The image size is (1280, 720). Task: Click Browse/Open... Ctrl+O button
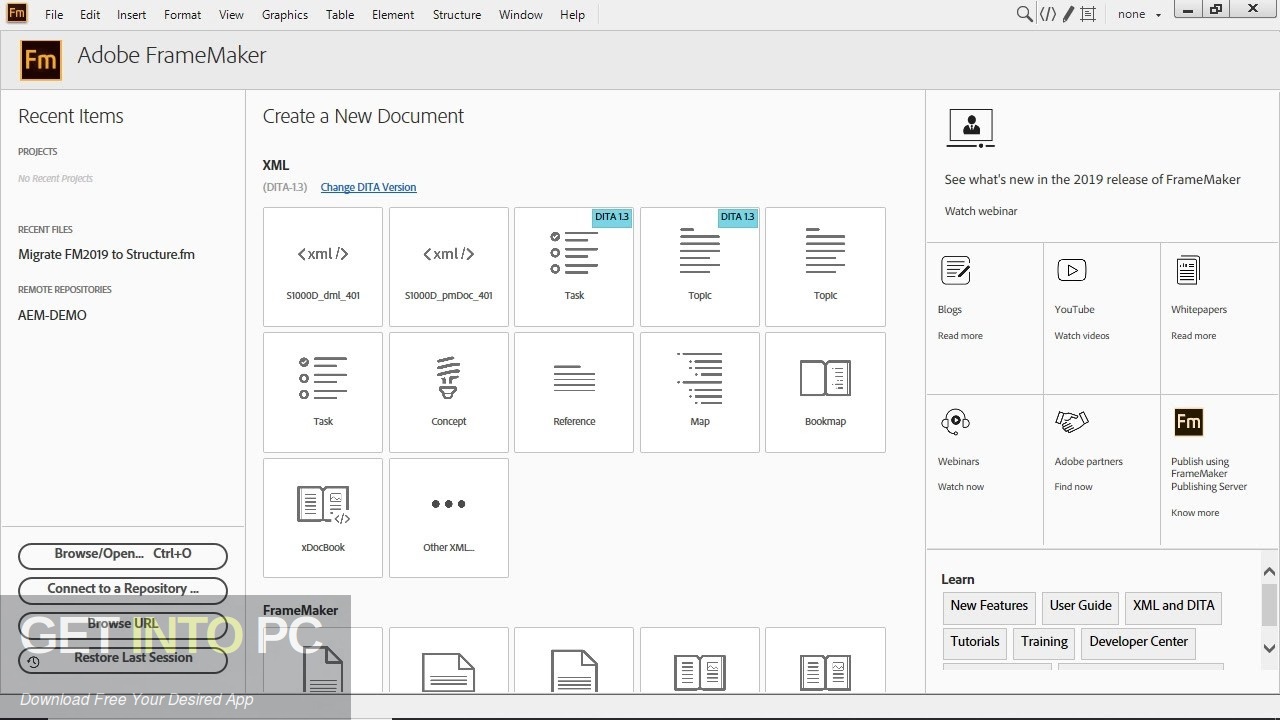point(123,554)
